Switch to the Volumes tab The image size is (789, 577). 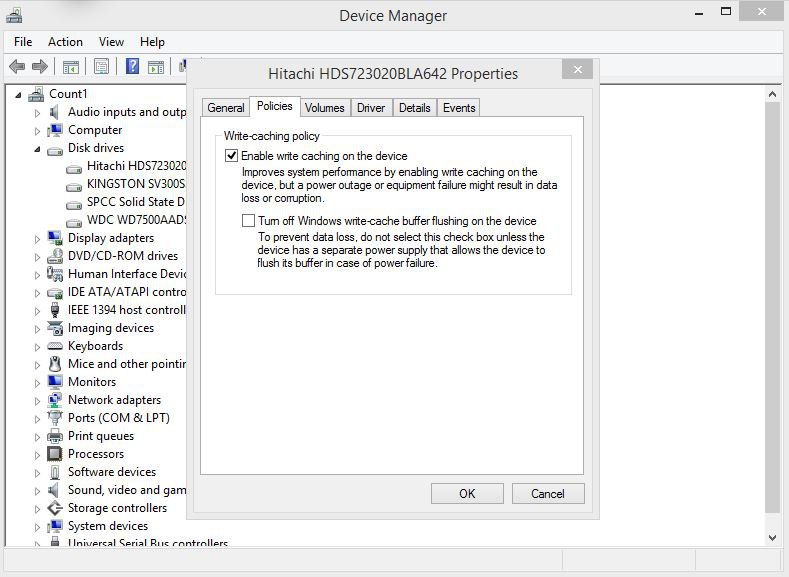324,108
